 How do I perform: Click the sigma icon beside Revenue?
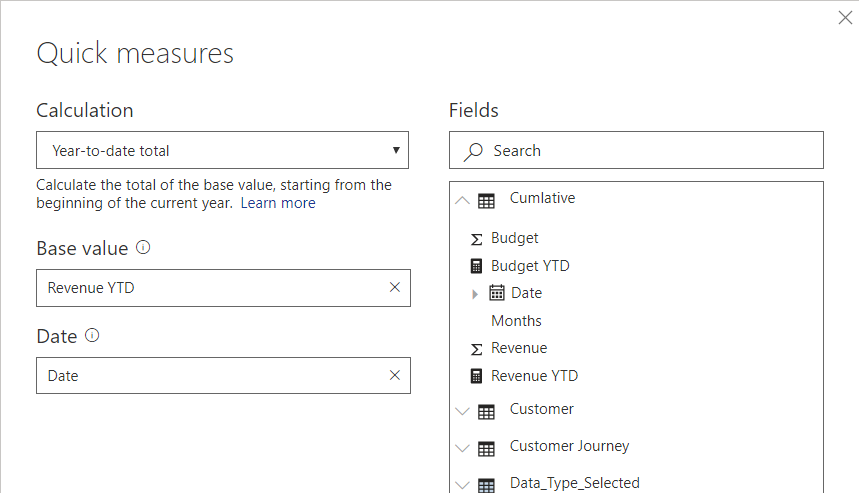click(x=477, y=349)
